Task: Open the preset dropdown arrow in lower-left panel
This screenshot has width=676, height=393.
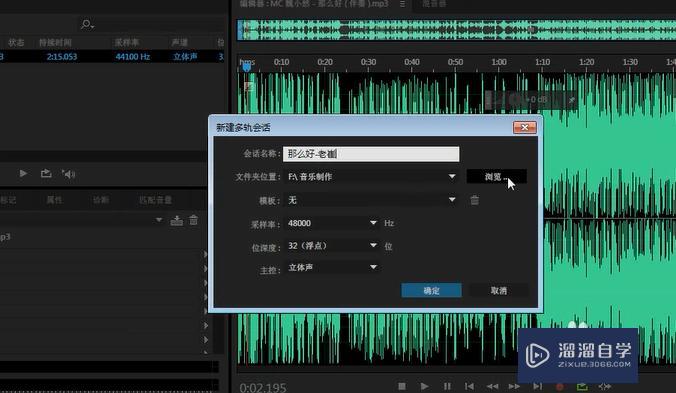Action: (x=159, y=220)
